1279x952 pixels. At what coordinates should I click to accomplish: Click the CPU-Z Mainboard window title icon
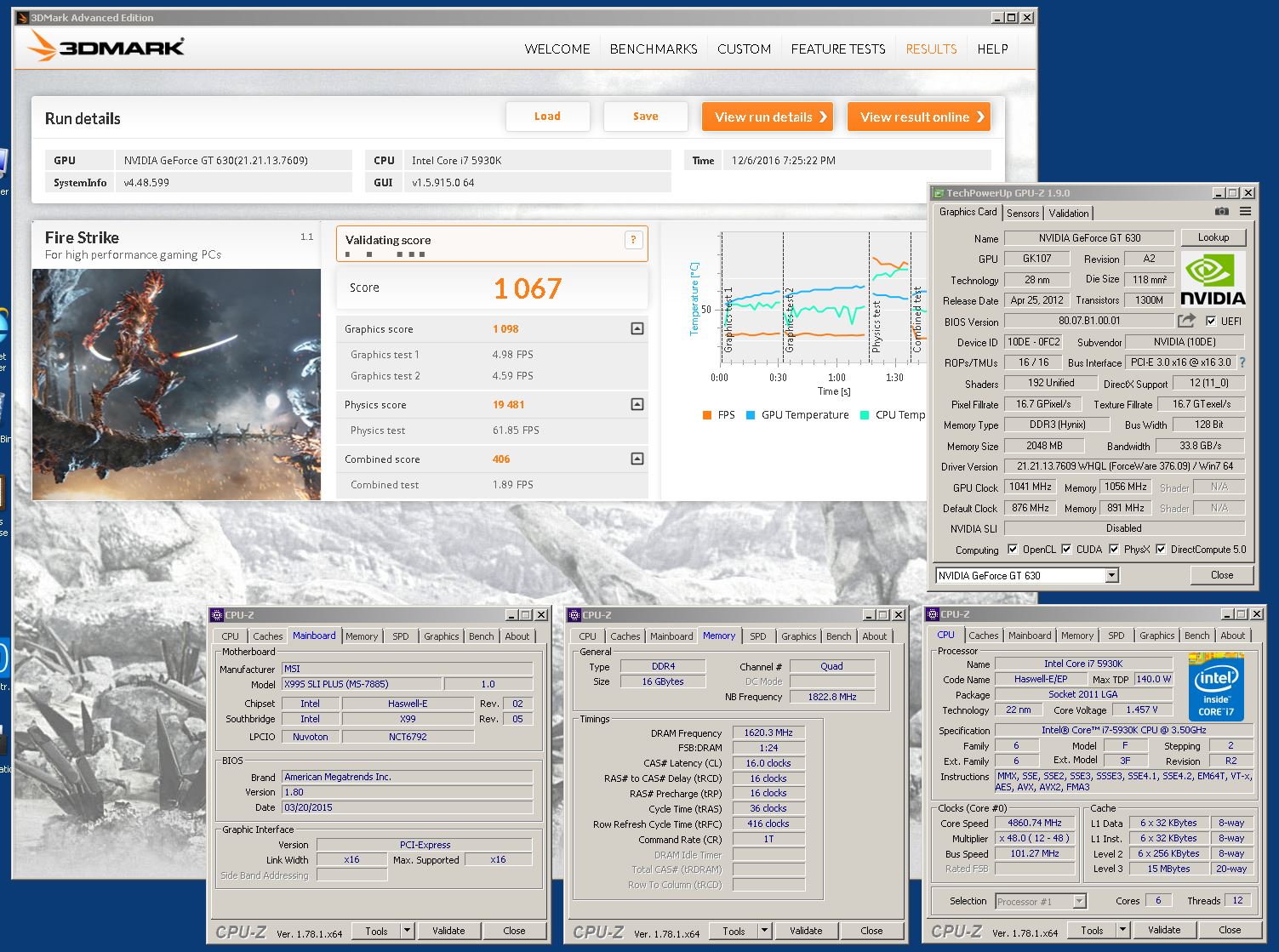coord(217,615)
